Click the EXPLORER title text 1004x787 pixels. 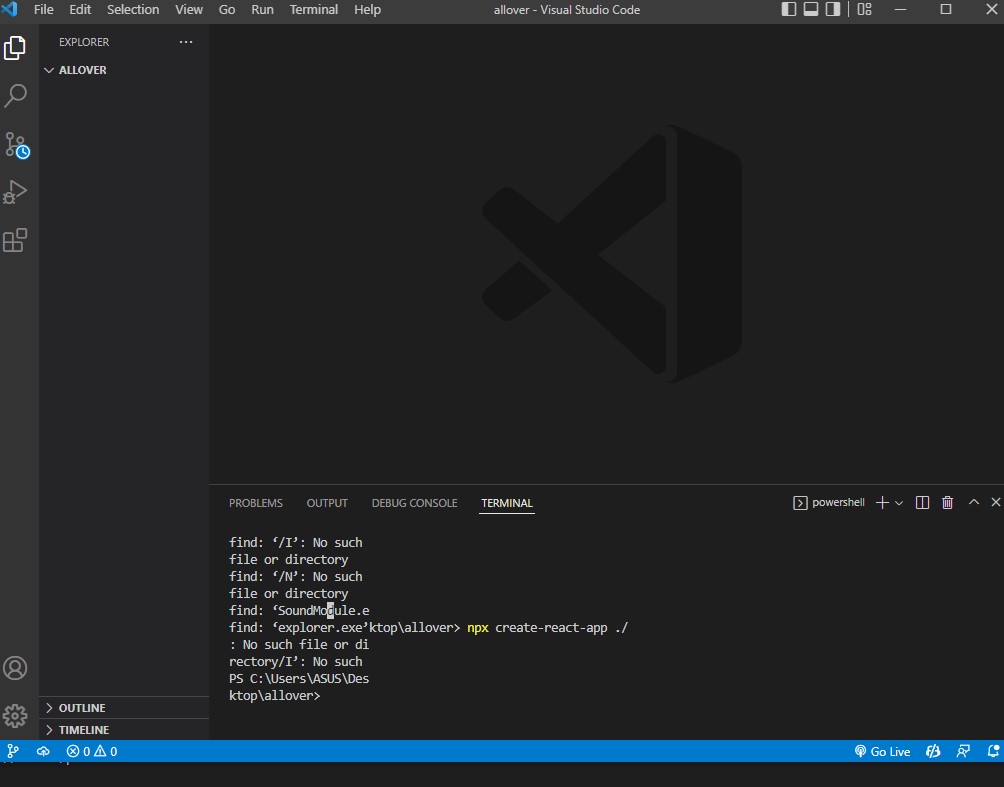pyautogui.click(x=84, y=42)
